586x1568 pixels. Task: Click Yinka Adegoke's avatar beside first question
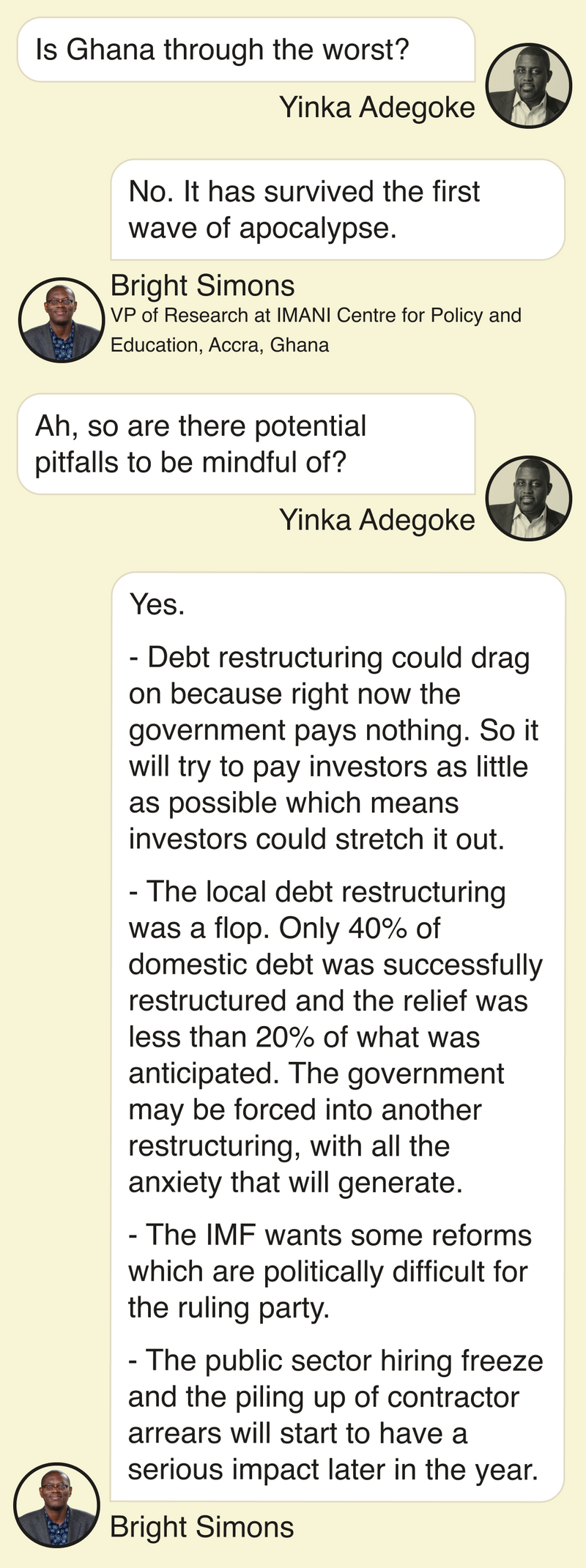[529, 86]
